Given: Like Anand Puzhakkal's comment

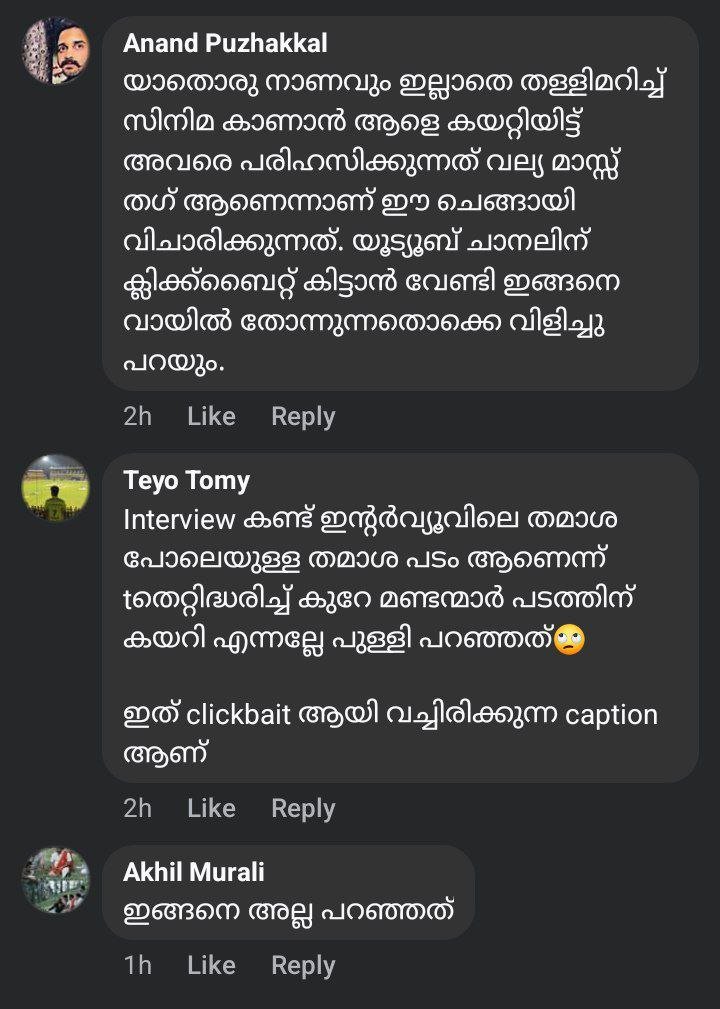Looking at the screenshot, I should point(211,416).
